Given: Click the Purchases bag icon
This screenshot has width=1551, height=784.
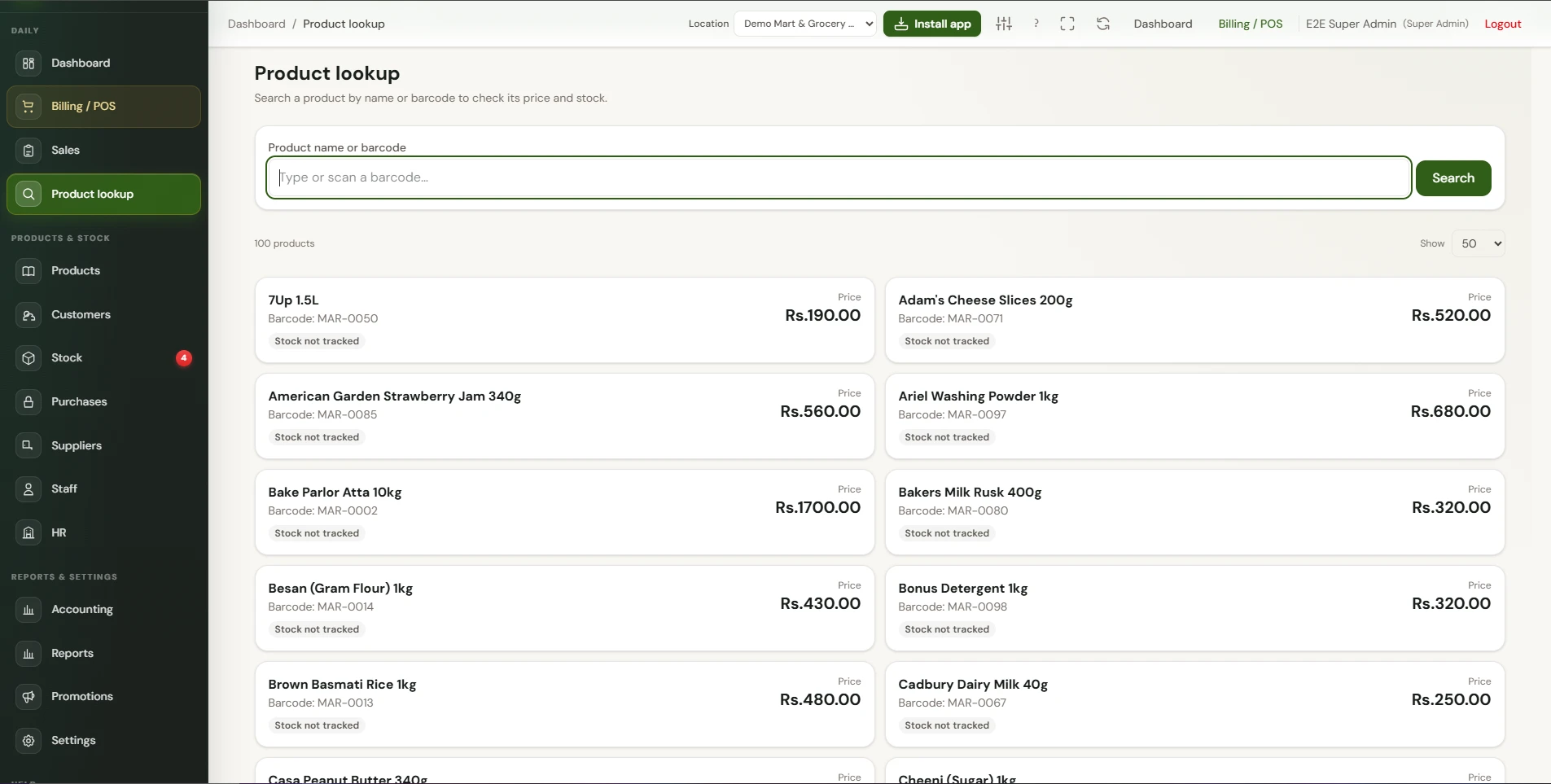Looking at the screenshot, I should click(x=28, y=402).
